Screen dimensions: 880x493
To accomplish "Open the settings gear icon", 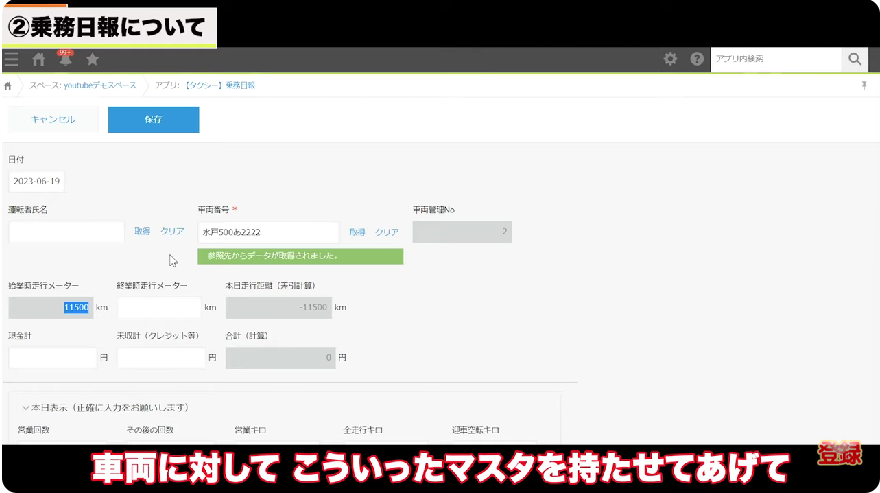I will 671,60.
